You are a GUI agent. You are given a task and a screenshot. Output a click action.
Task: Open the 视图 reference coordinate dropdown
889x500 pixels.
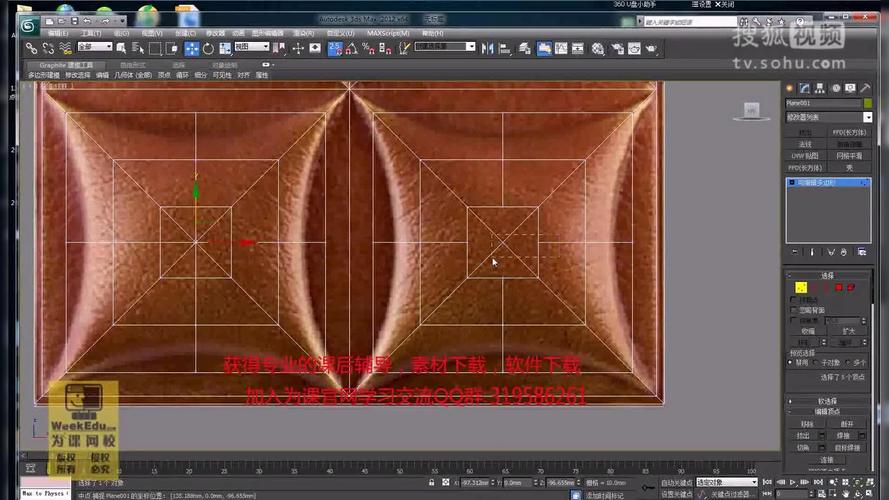(252, 46)
